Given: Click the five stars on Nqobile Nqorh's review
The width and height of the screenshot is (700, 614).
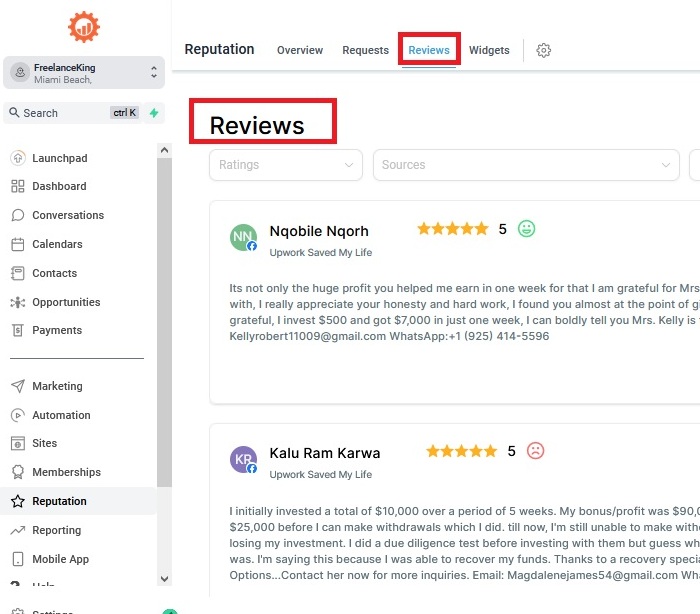Looking at the screenshot, I should (453, 229).
